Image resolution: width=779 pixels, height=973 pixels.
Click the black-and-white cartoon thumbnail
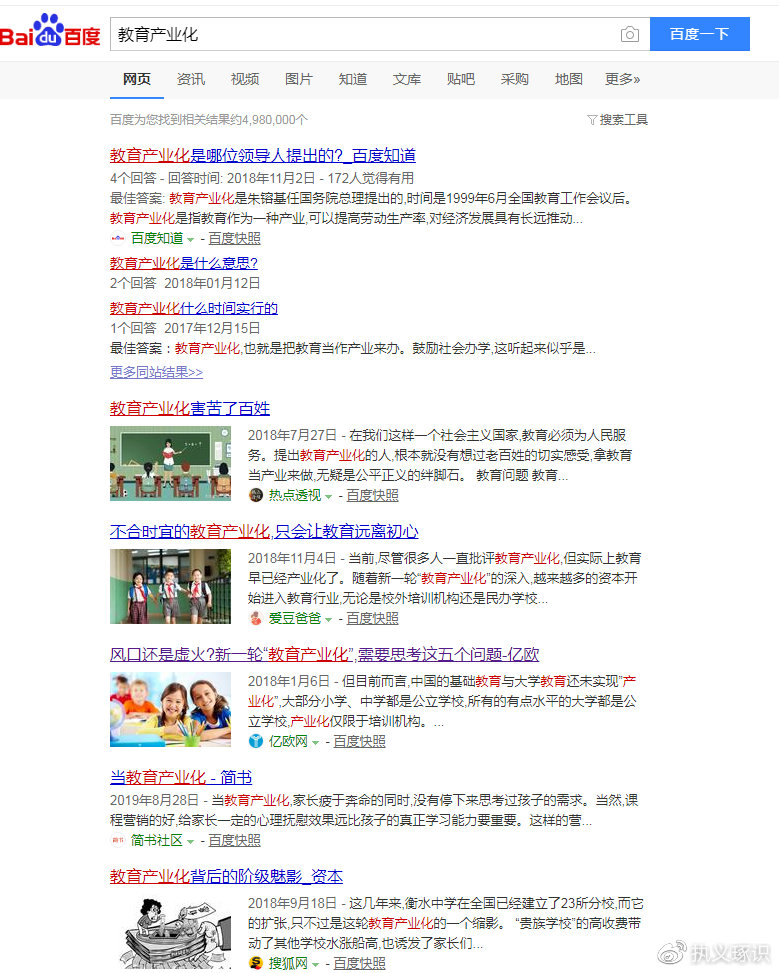[x=171, y=934]
